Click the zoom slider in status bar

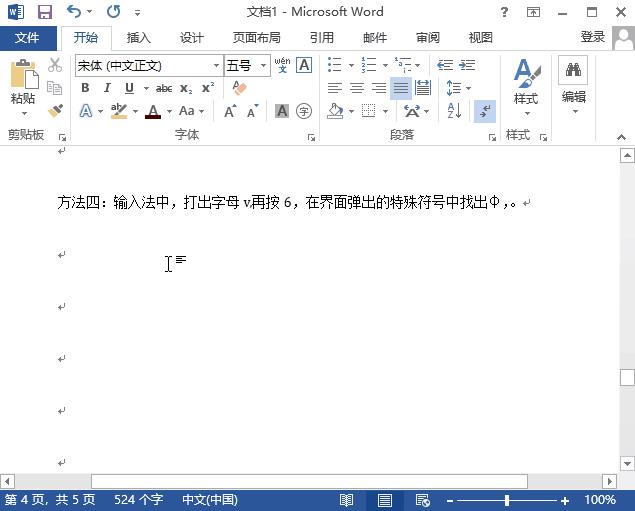tap(507, 500)
